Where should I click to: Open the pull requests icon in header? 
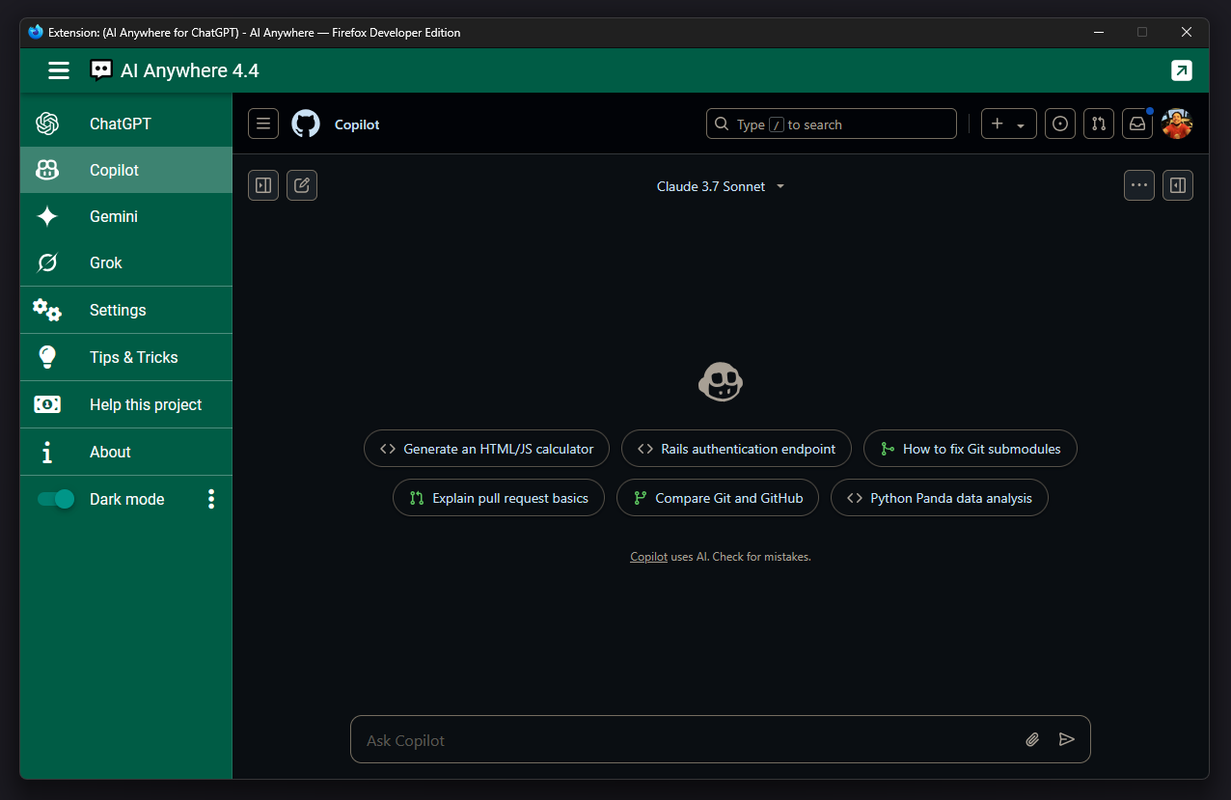(x=1099, y=124)
